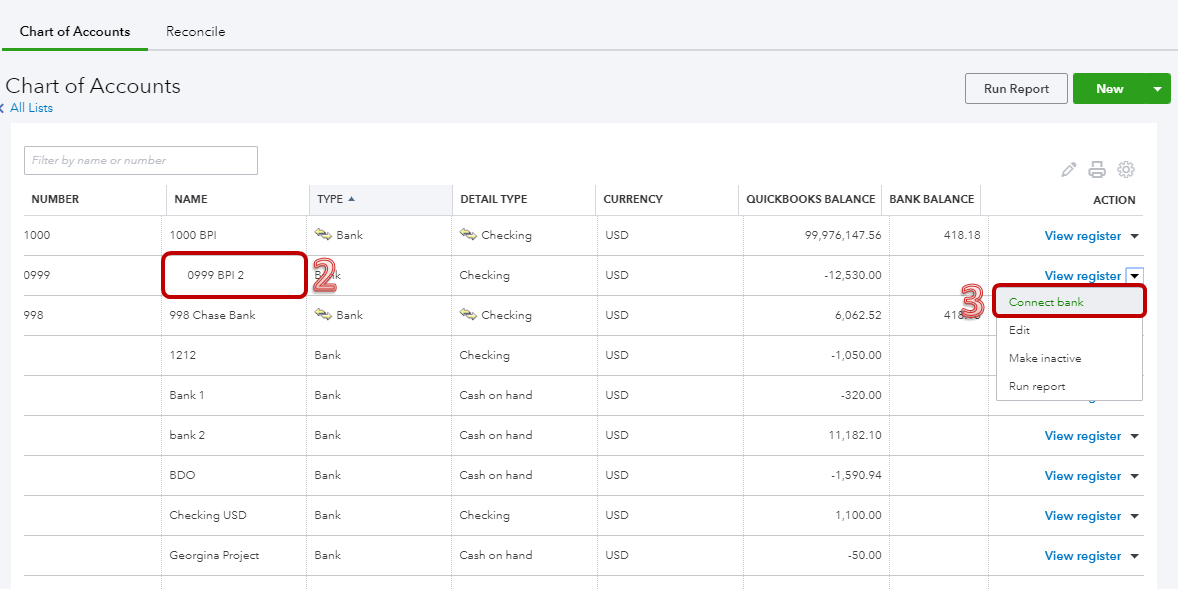Click the 99,976,147.56 QuickBooks balance
The height and width of the screenshot is (589, 1178).
[x=842, y=235]
